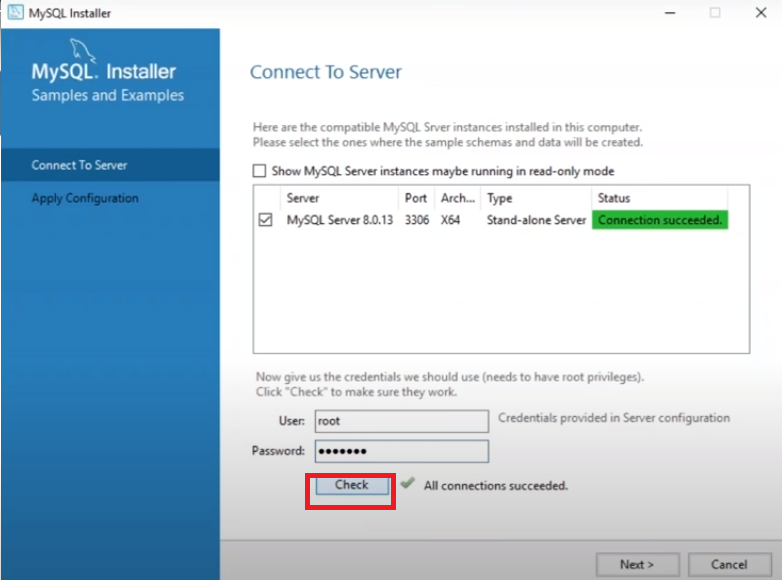Click the User input field
The height and width of the screenshot is (580, 782).
[x=401, y=421]
